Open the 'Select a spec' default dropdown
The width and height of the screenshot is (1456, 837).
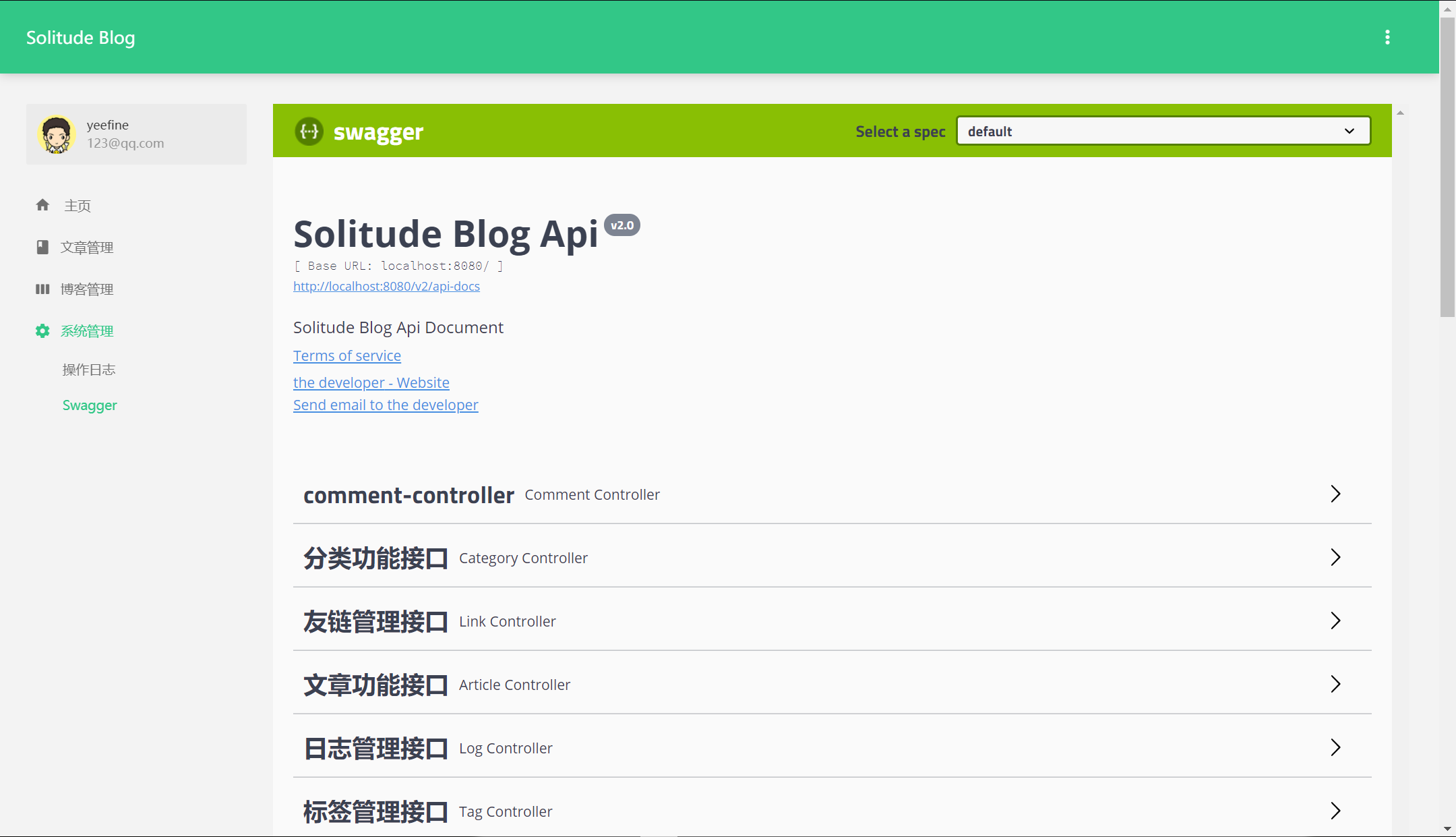tap(1163, 131)
